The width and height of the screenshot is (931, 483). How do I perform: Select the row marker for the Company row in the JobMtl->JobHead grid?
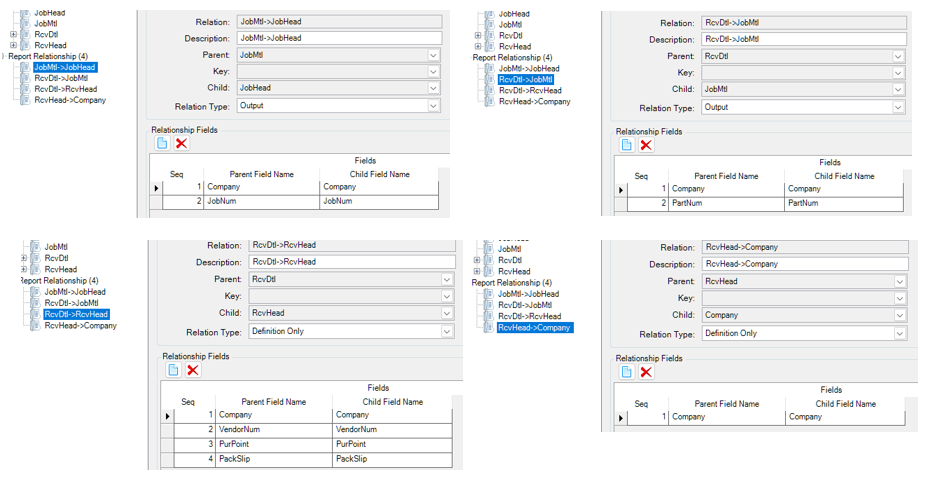coord(156,188)
